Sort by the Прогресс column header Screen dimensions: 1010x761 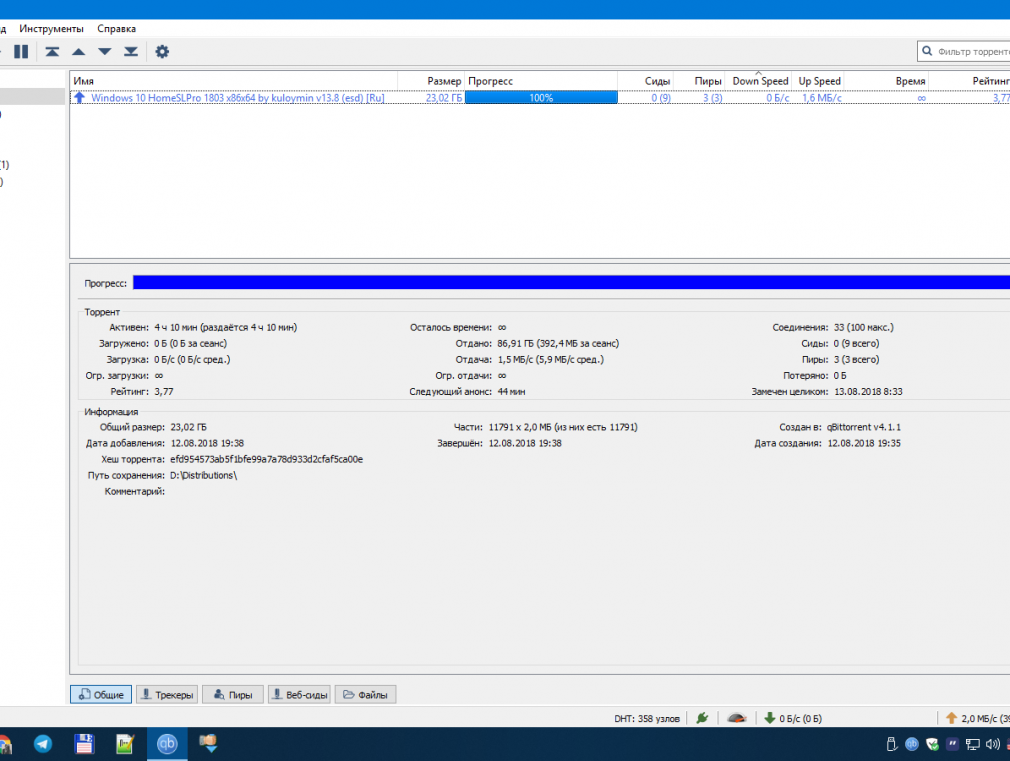click(541, 81)
